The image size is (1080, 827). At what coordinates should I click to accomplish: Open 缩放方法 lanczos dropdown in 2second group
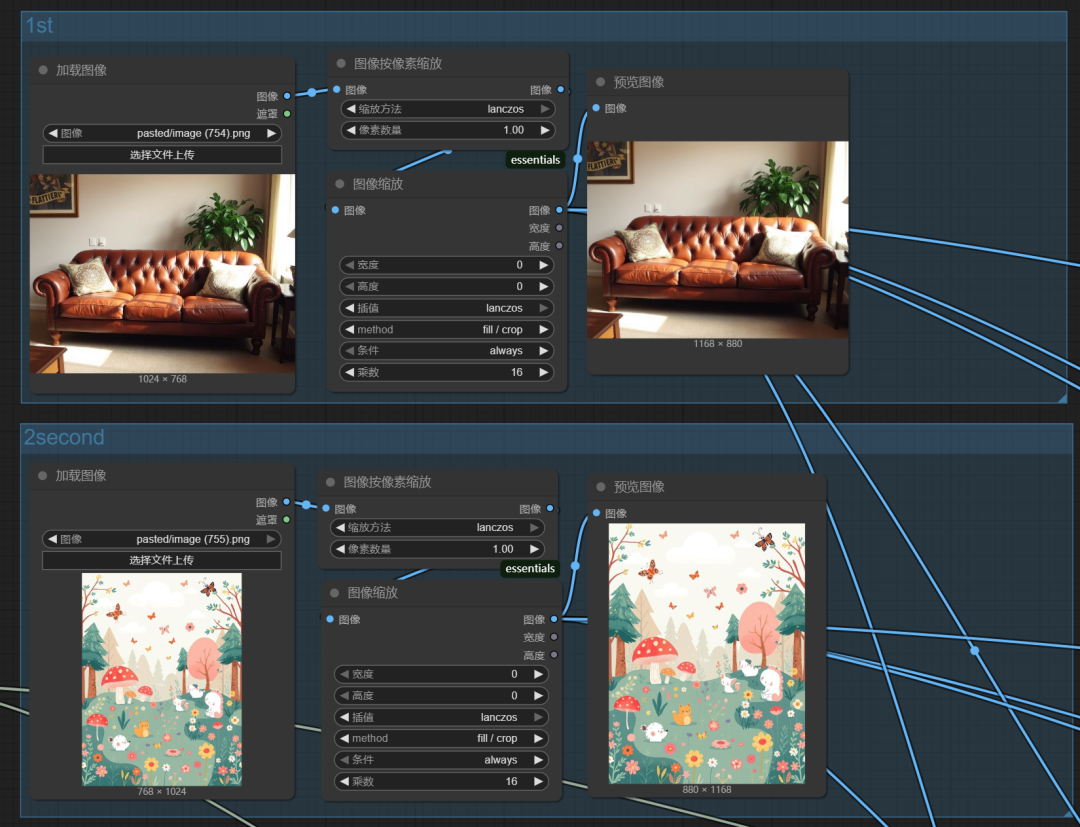pos(437,527)
